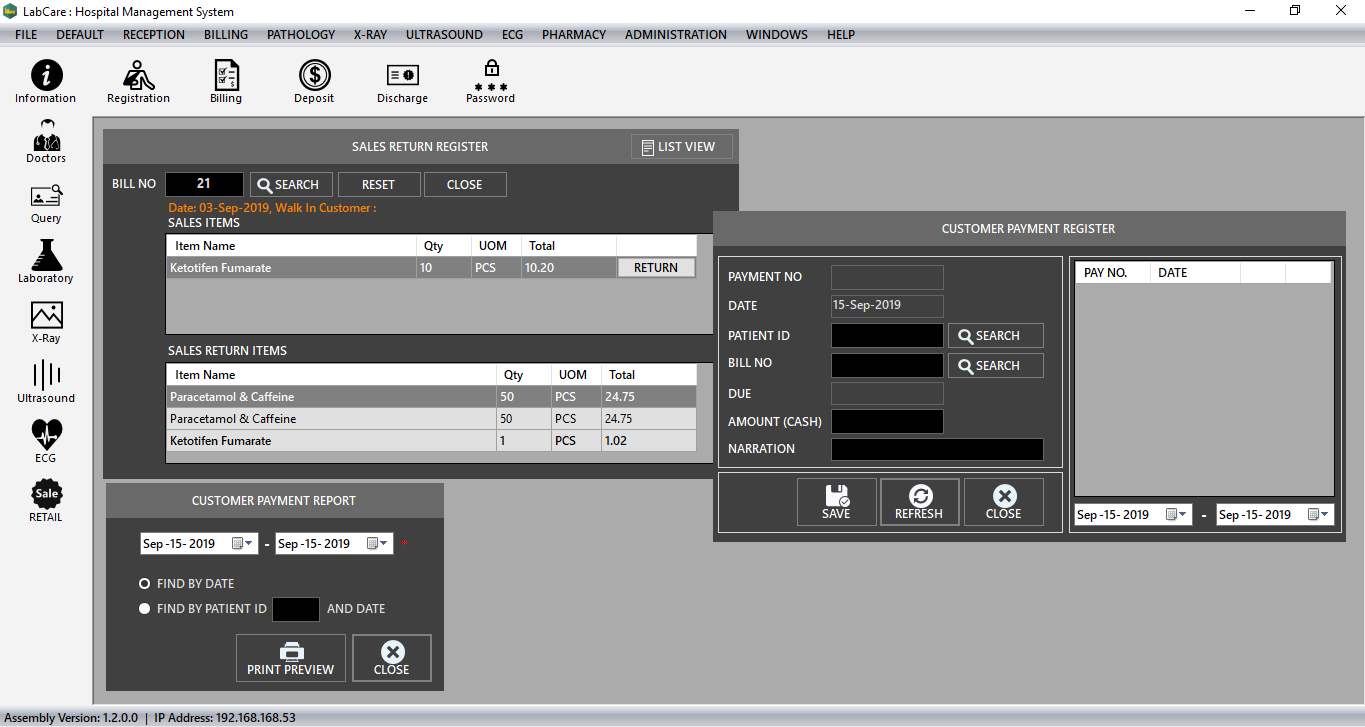This screenshot has height=727, width=1365.
Task: Open the RECEPTION menu
Action: coord(154,34)
